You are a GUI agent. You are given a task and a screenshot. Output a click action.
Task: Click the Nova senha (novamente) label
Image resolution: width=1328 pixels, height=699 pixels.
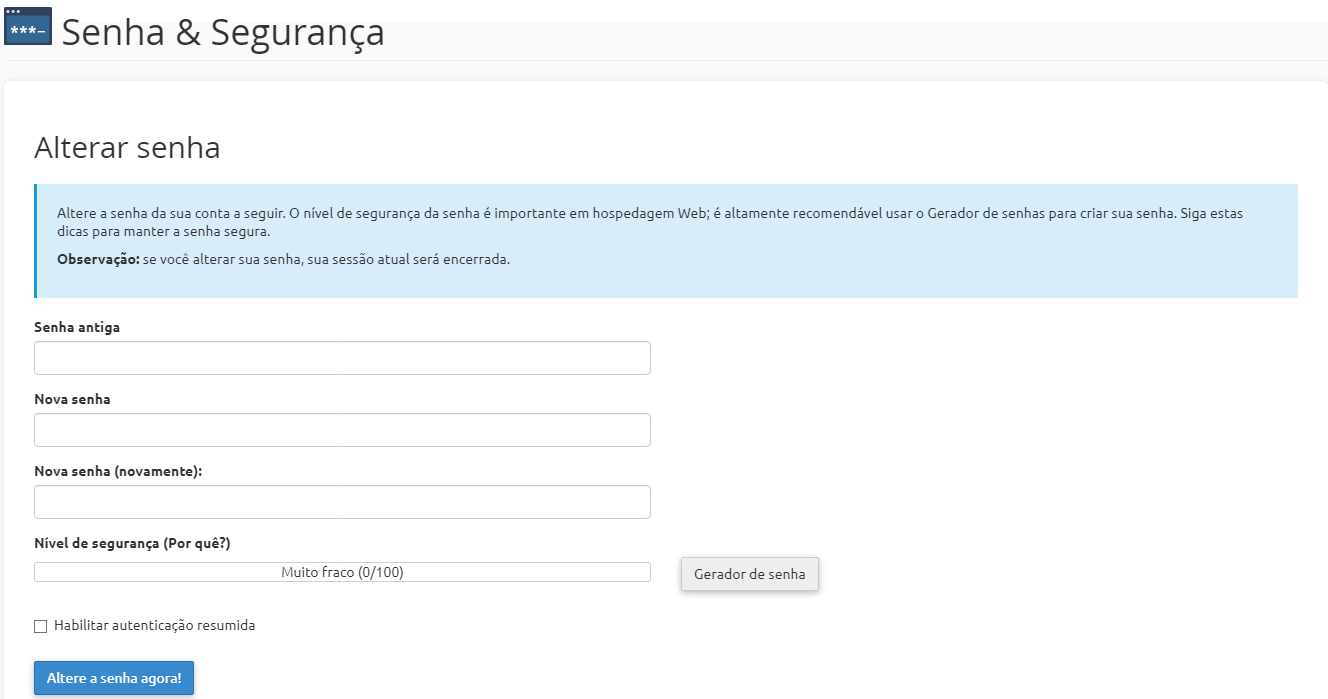[x=118, y=471]
